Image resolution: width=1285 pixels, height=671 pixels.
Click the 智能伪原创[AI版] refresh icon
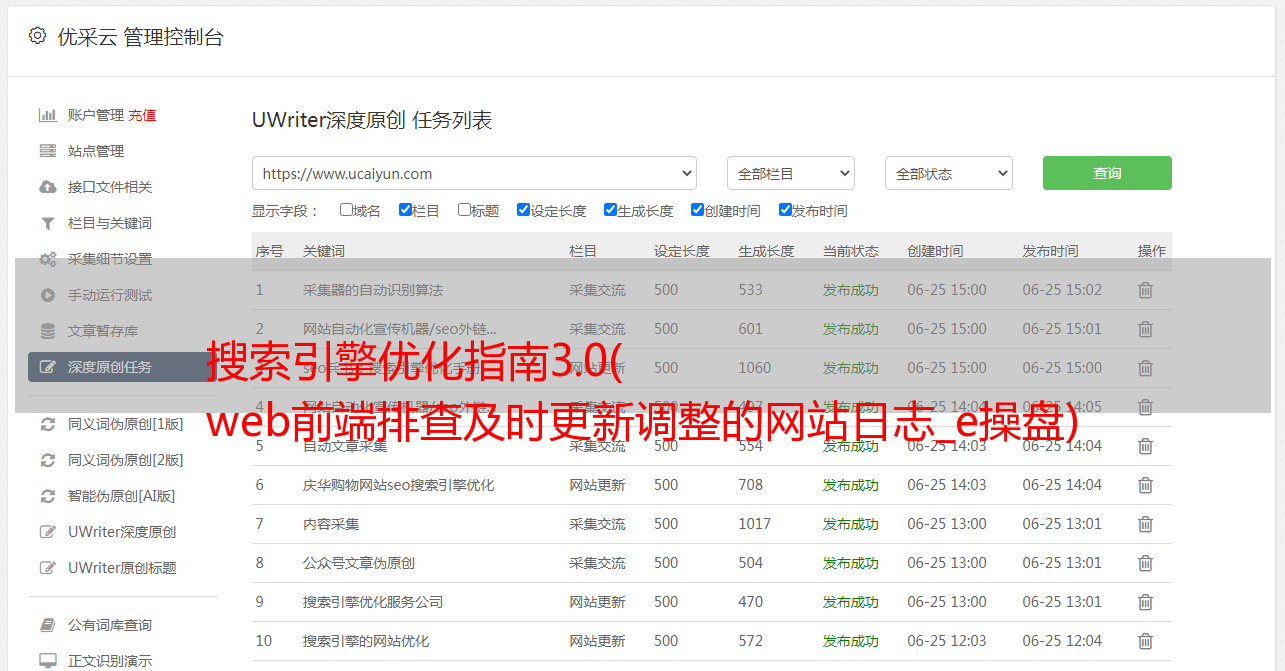(47, 496)
